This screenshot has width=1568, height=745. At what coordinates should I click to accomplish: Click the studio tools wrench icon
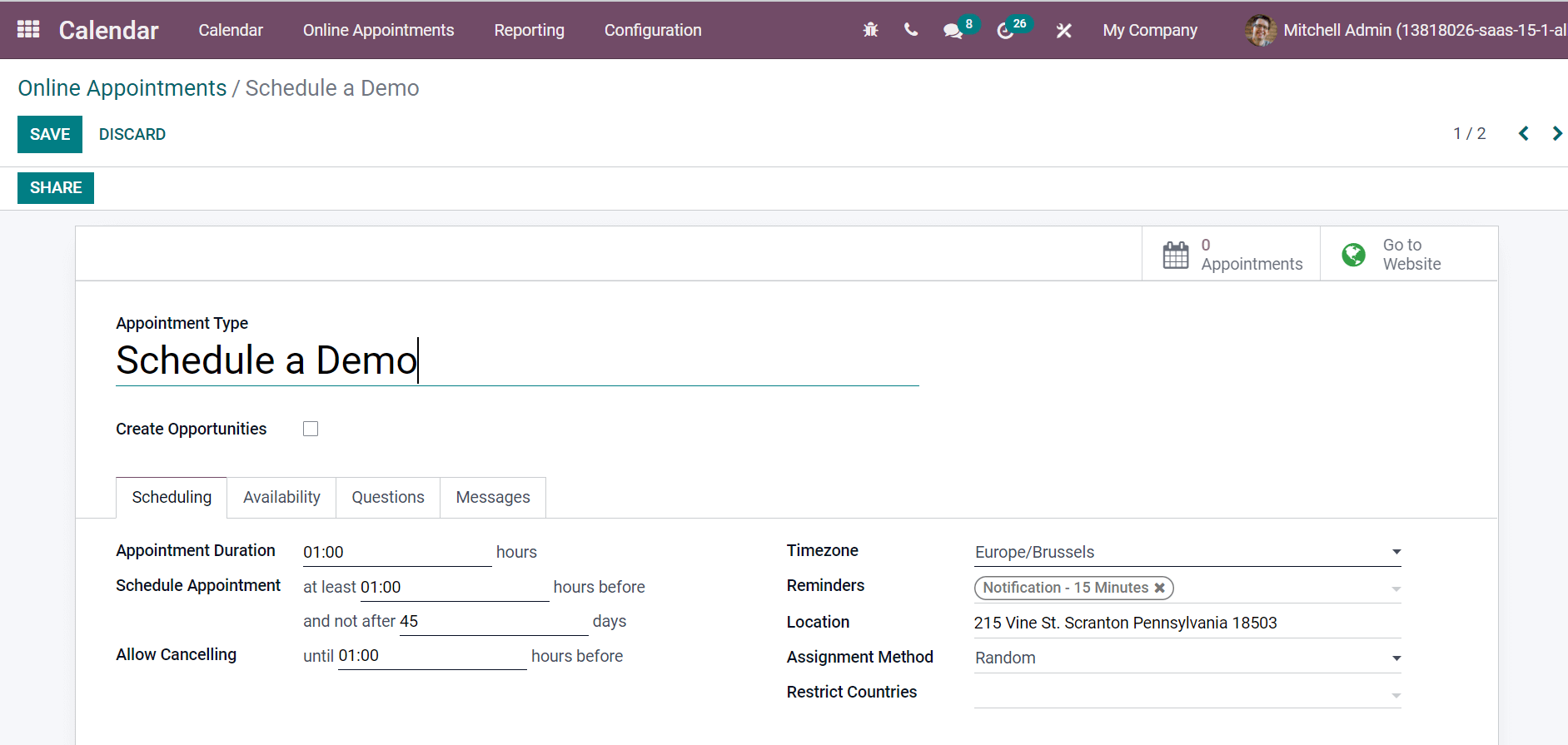point(1063,31)
